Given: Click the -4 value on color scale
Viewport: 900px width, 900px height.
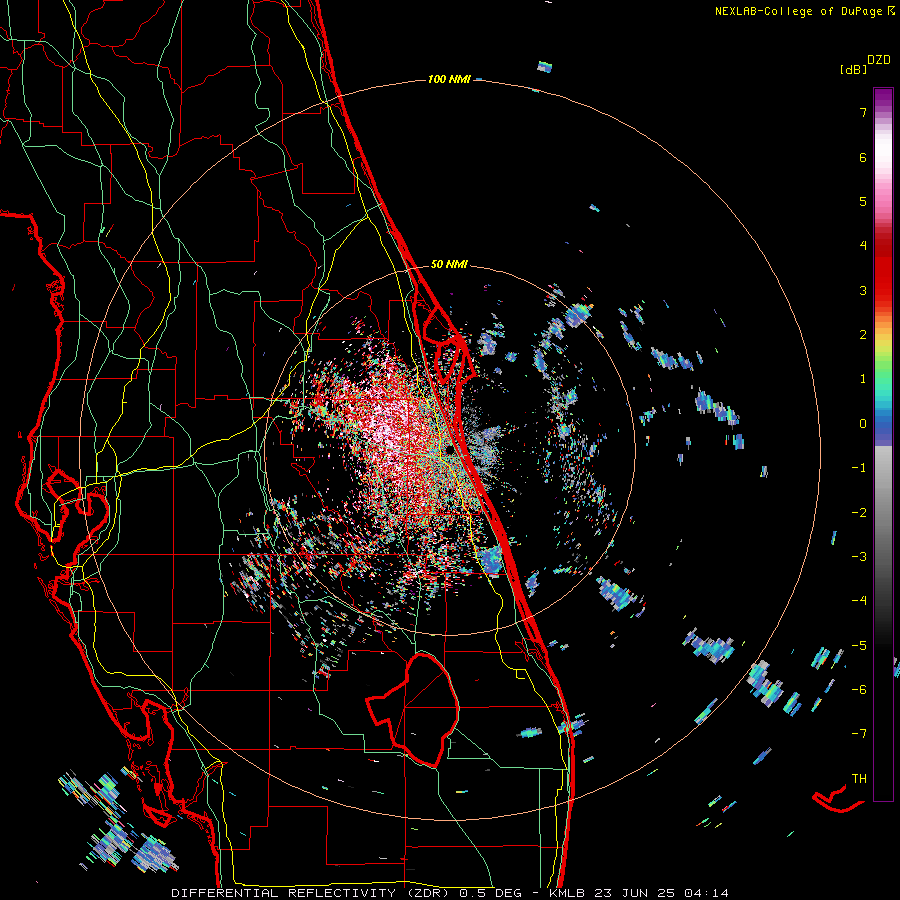Looking at the screenshot, I should click(859, 600).
